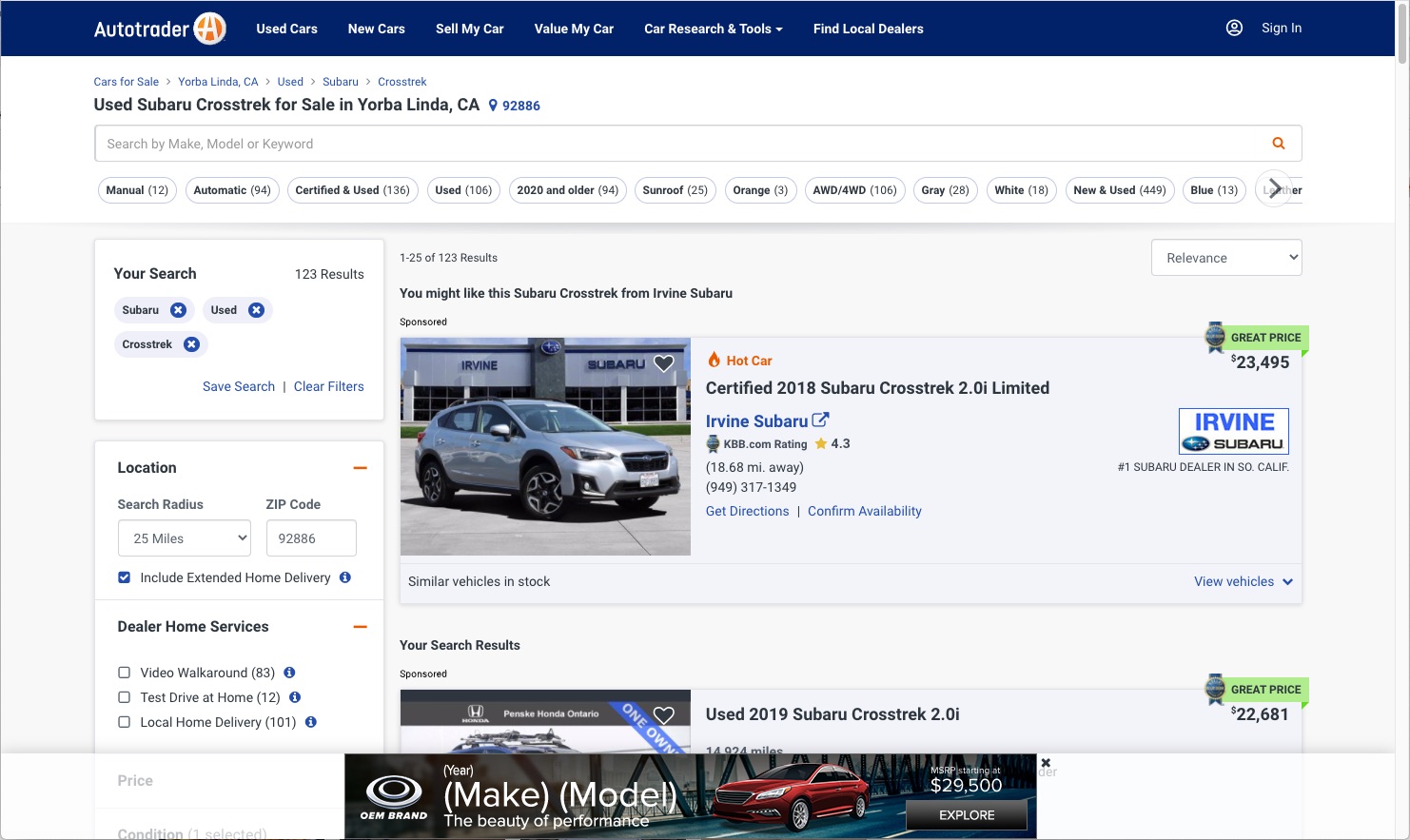Screen dimensions: 1410x840
Task: Go to Sell My Car
Action: click(x=470, y=29)
